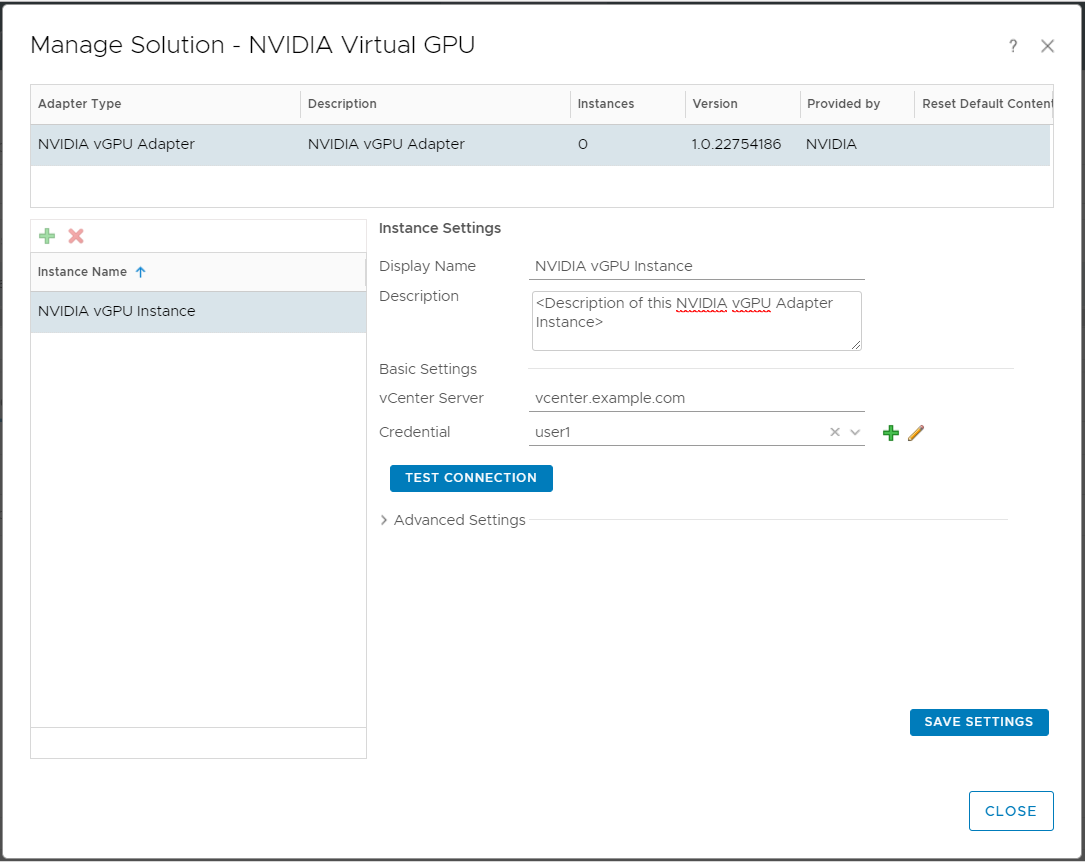This screenshot has width=1085, height=862.
Task: Click the pencil edit credential icon
Action: [916, 433]
